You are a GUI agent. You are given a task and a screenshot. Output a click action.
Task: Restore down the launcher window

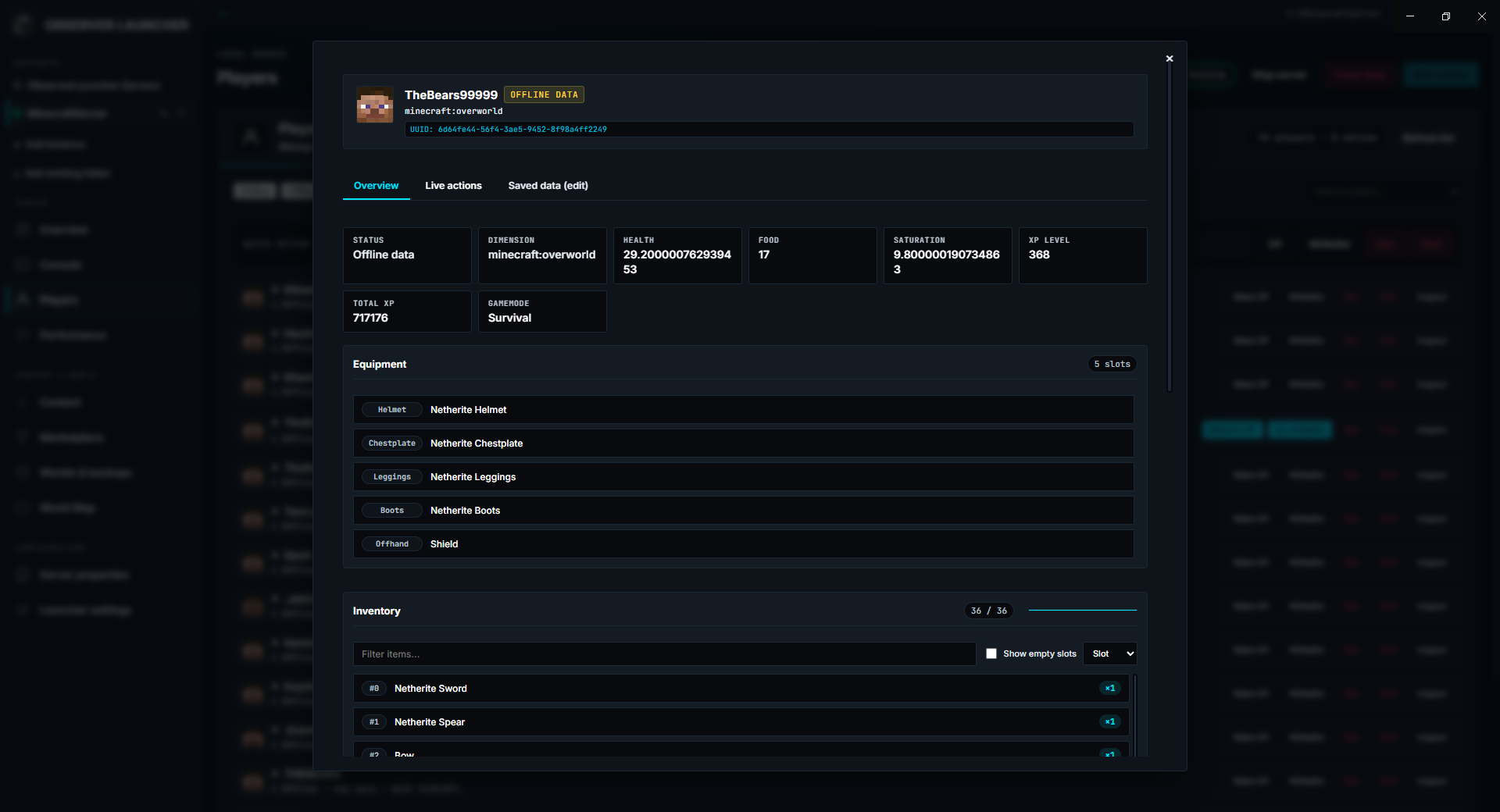(1446, 16)
